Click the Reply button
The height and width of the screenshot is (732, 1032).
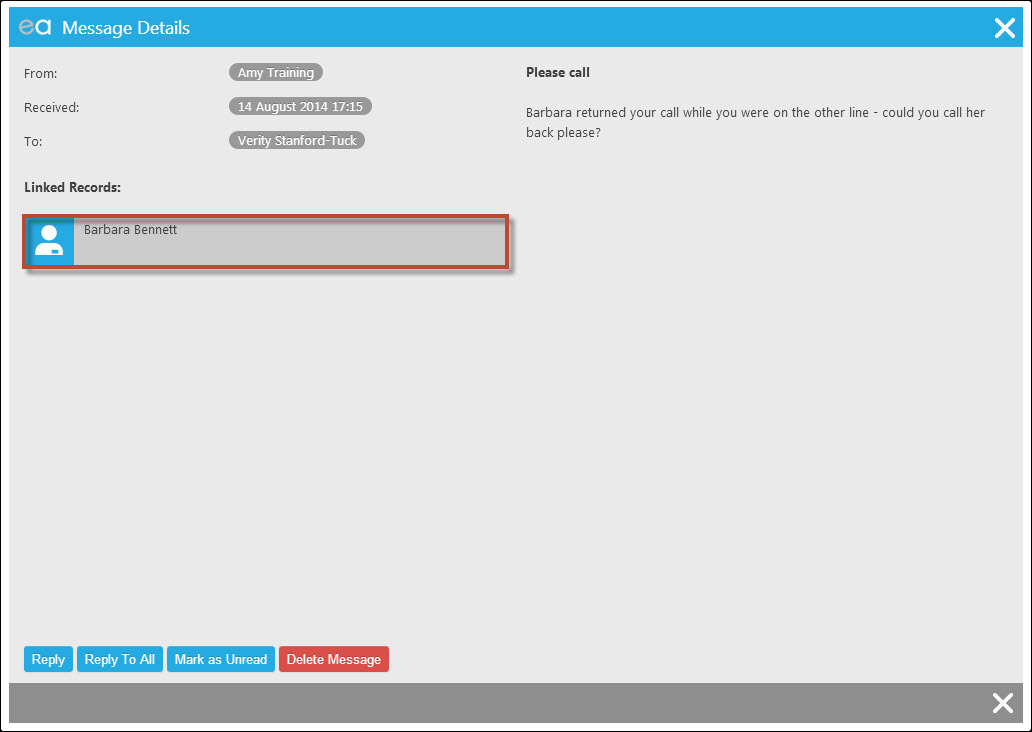point(48,659)
